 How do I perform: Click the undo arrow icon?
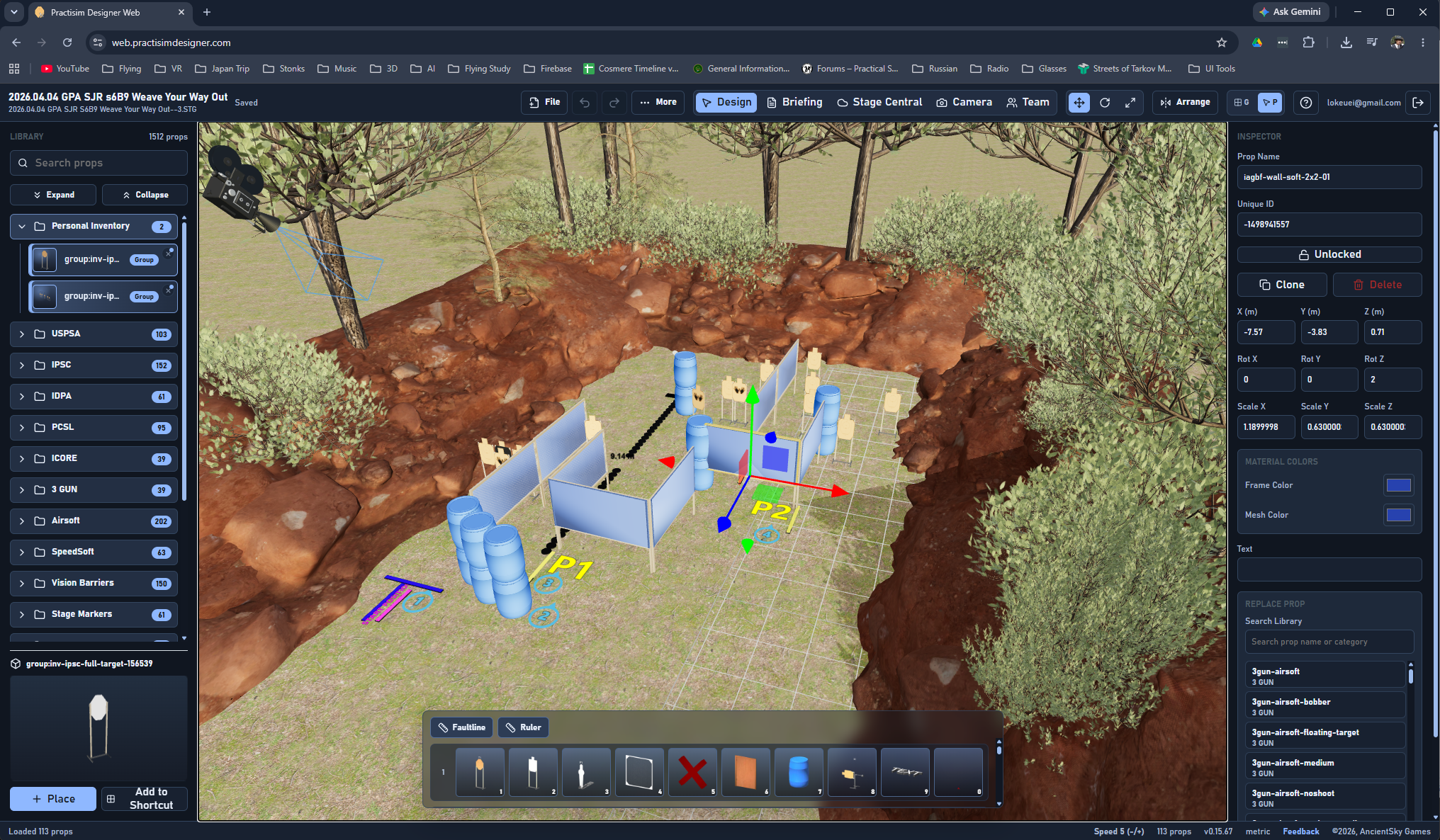pos(585,103)
